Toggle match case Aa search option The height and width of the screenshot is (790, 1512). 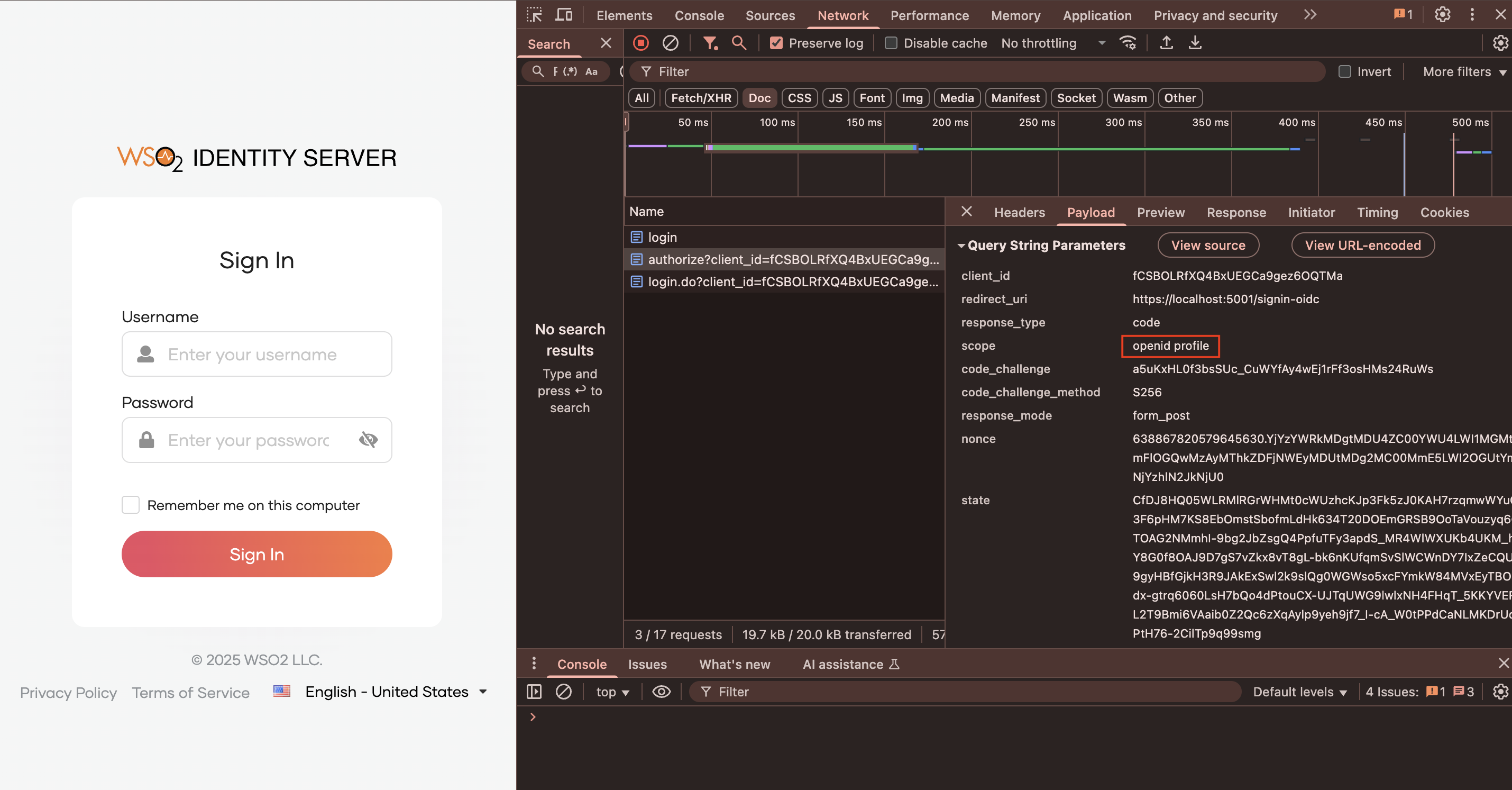591,71
